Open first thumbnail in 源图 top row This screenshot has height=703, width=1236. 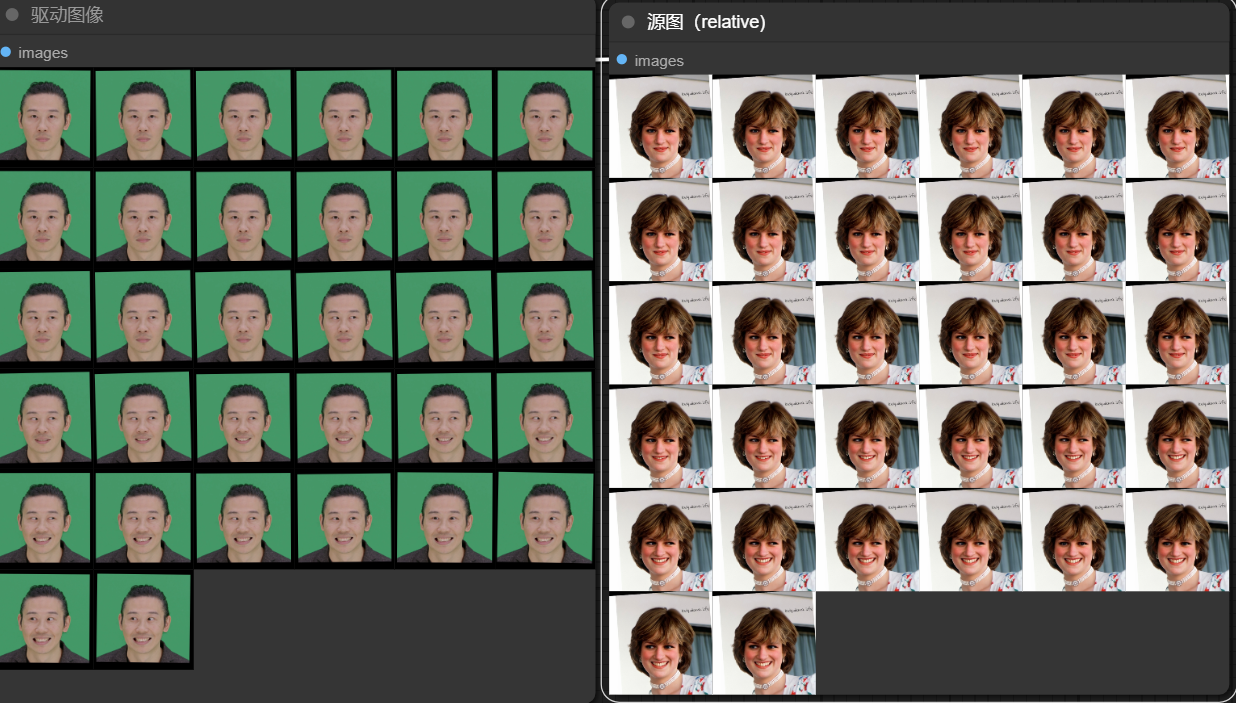pyautogui.click(x=660, y=127)
